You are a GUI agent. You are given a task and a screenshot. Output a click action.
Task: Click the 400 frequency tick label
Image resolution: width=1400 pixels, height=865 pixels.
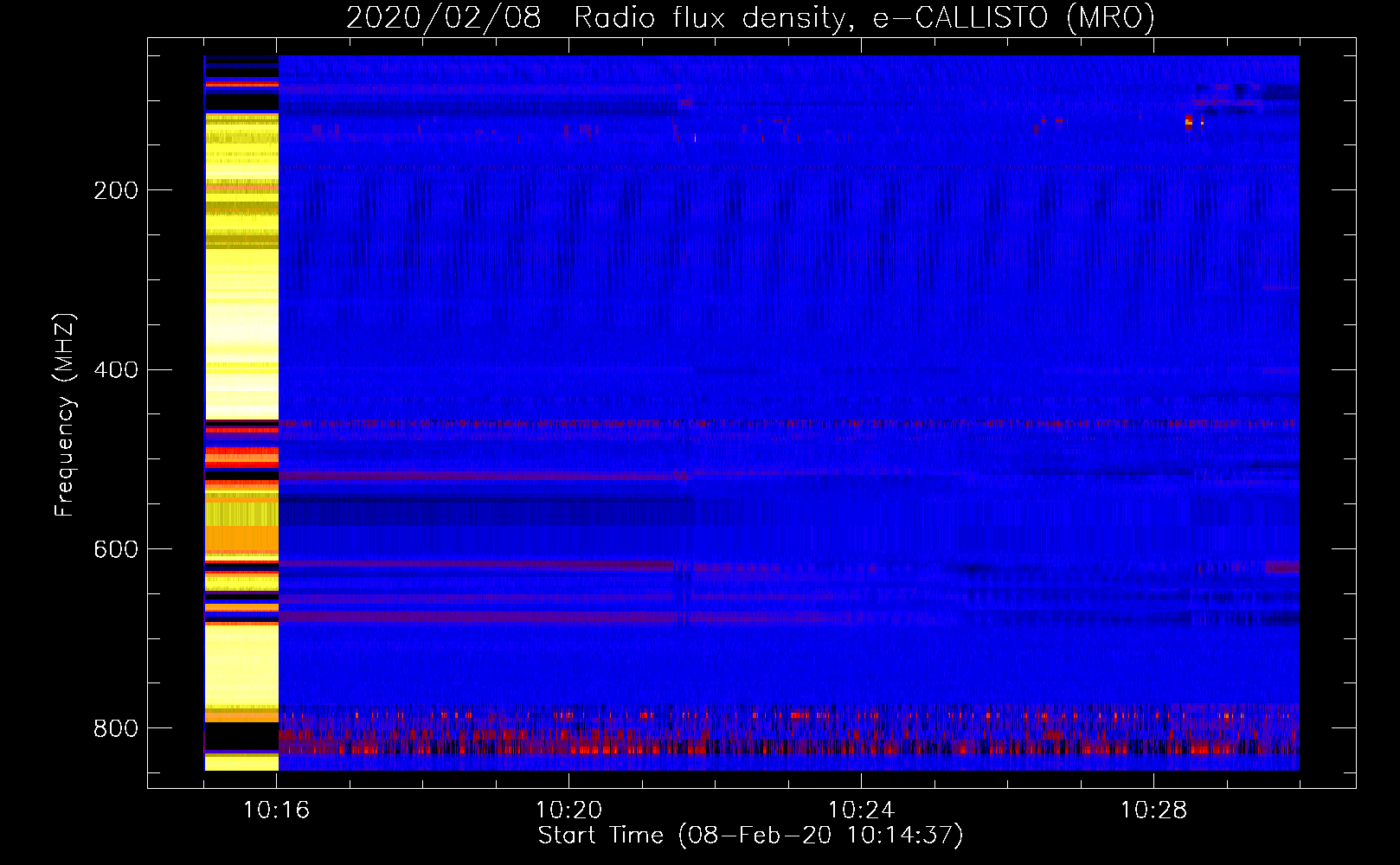click(116, 370)
